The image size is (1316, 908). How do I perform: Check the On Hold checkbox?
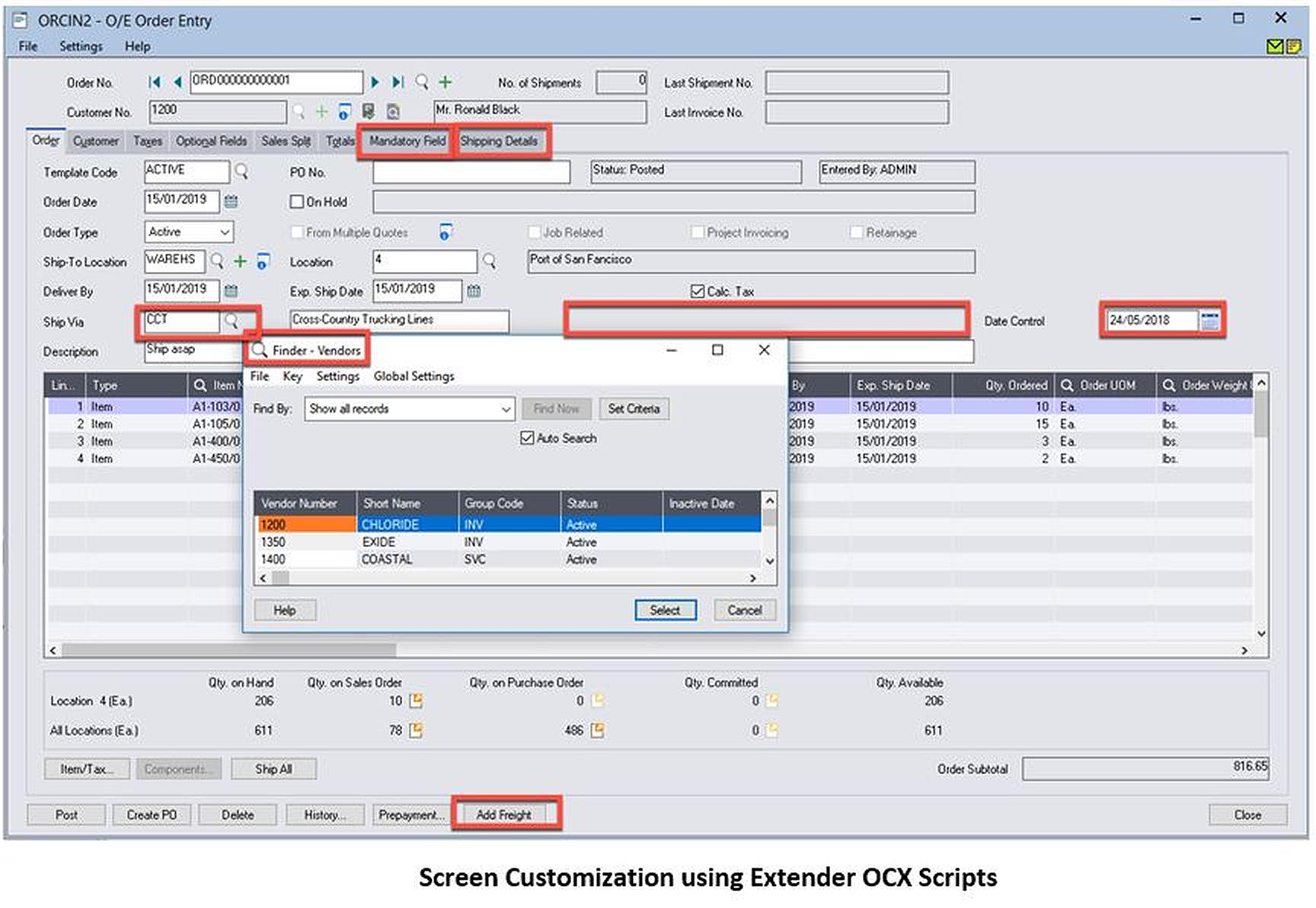click(x=297, y=201)
